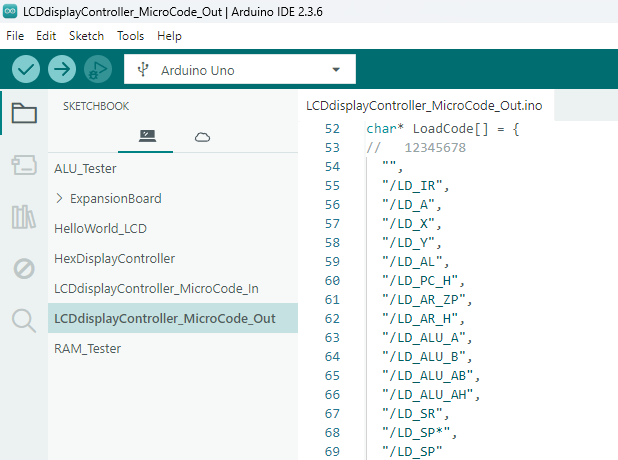Open the HelloWorld_LCD sketch
Viewport: 618px width, 460px height.
(x=100, y=228)
